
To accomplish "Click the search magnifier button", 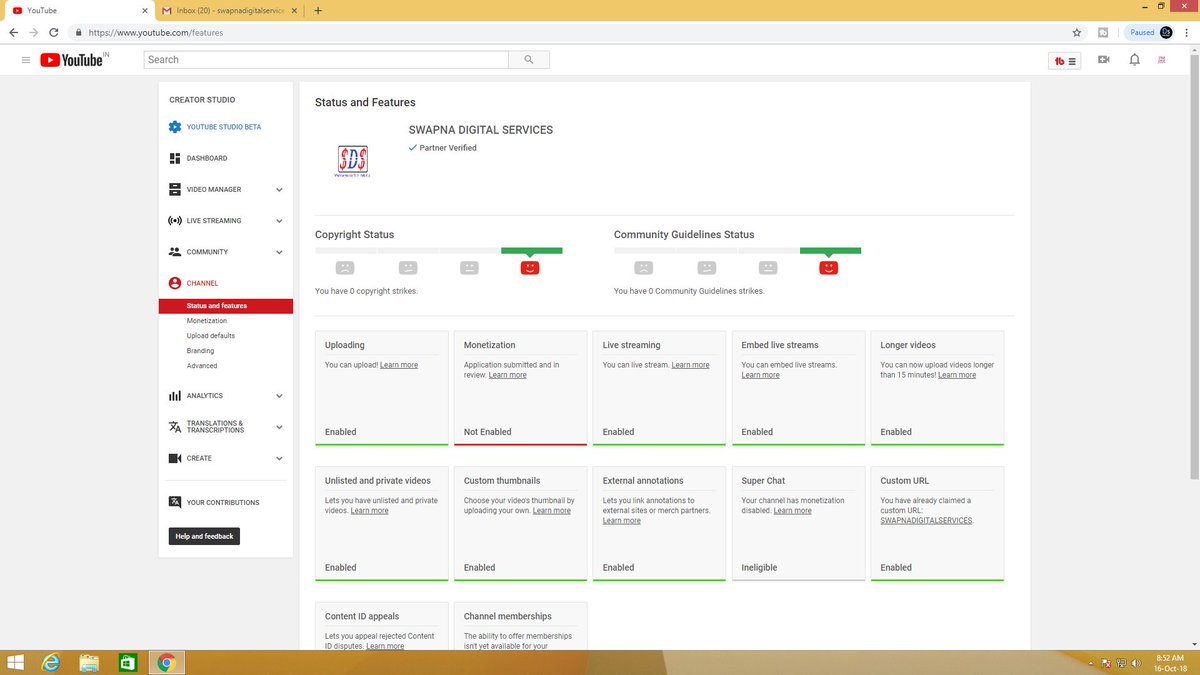I will pyautogui.click(x=529, y=60).
